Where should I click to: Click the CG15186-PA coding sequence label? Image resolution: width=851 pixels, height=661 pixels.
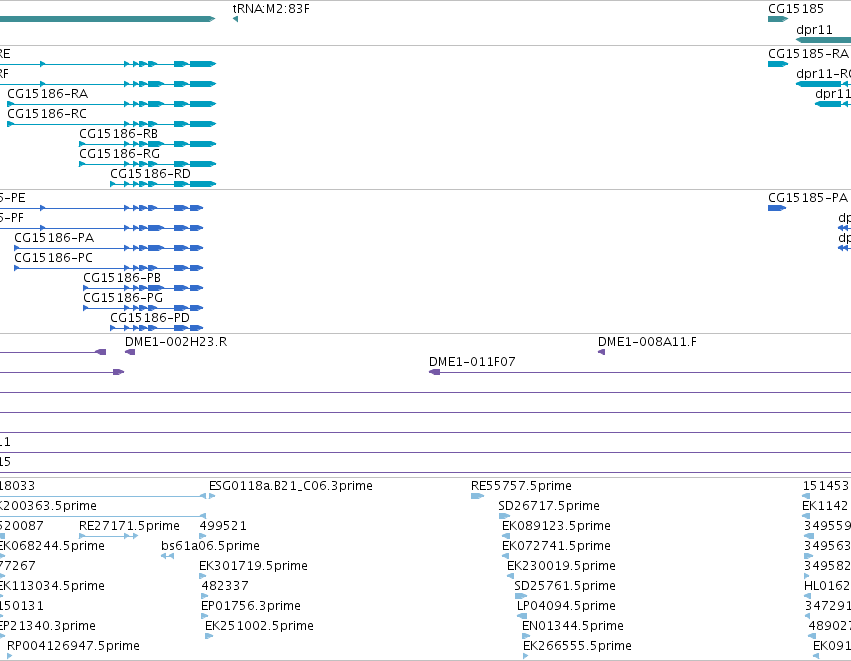[x=54, y=238]
